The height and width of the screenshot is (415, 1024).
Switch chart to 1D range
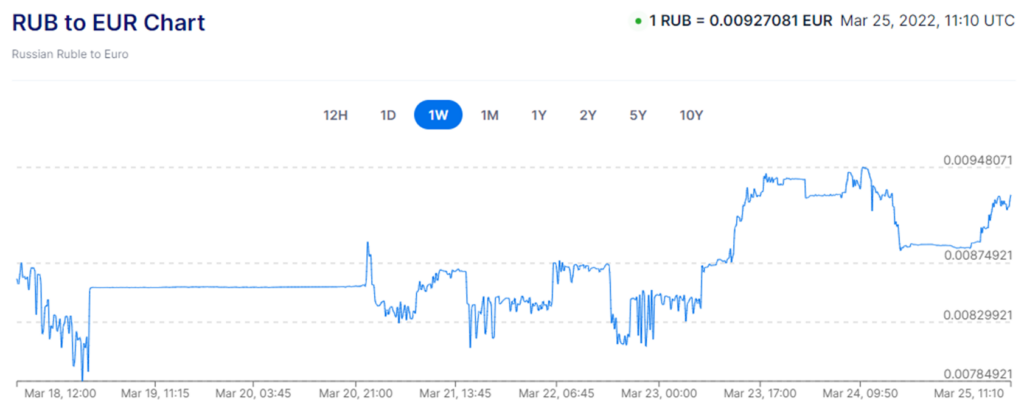coord(388,116)
